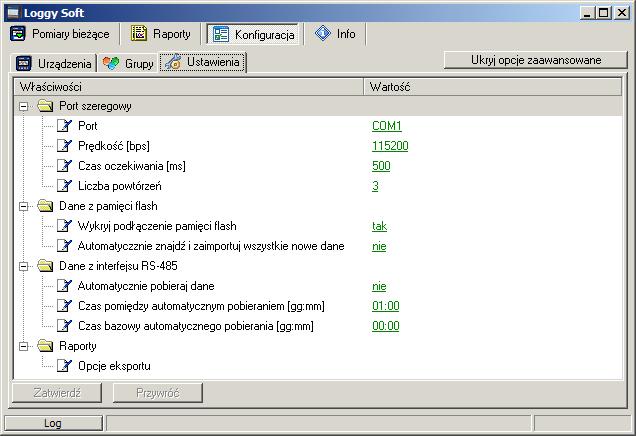Click the blue Info diamond icon
Viewport: 636px width, 436px height.
click(322, 33)
